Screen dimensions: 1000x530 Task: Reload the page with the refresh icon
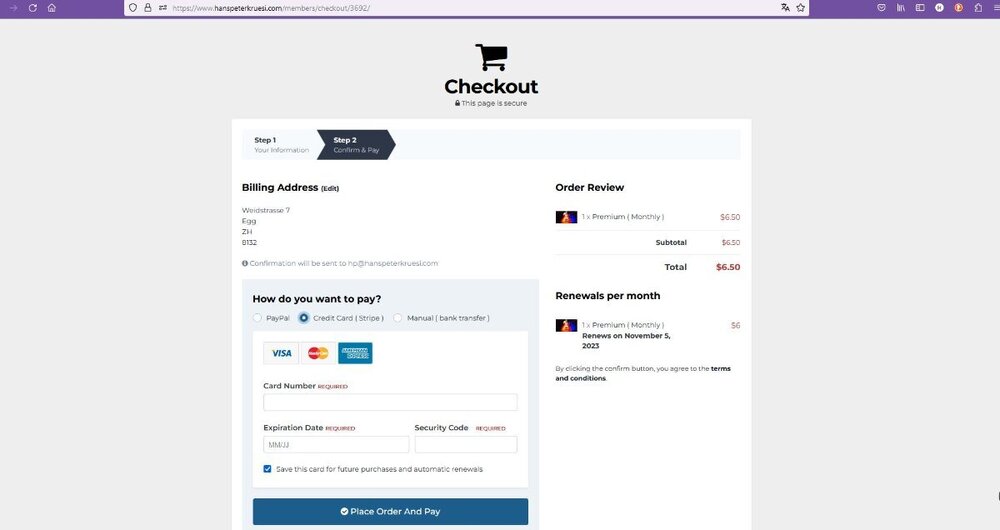(x=33, y=8)
